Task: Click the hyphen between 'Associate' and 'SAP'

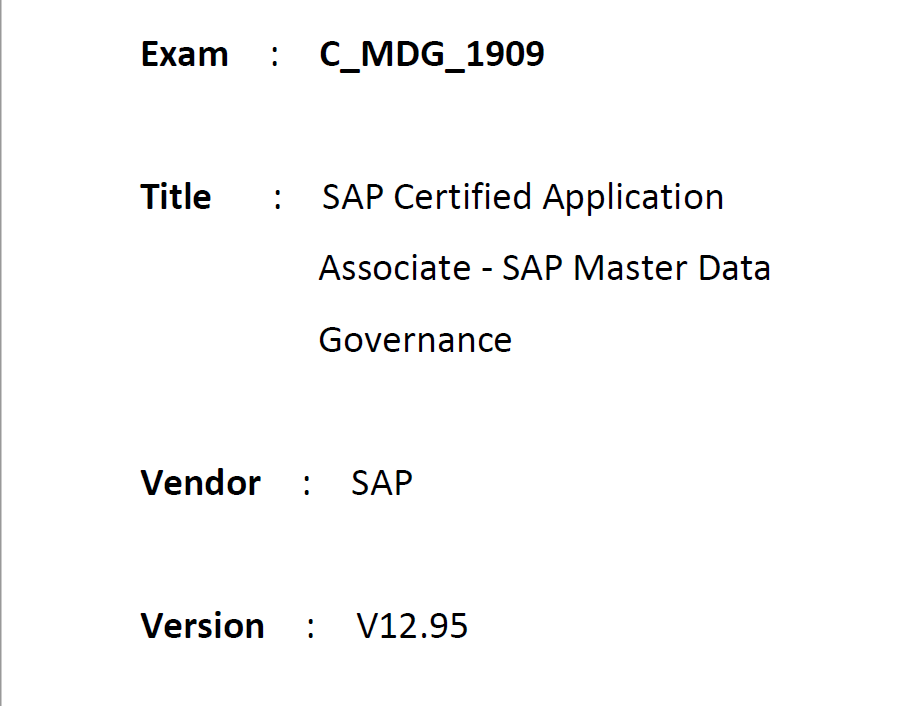Action: tap(487, 271)
